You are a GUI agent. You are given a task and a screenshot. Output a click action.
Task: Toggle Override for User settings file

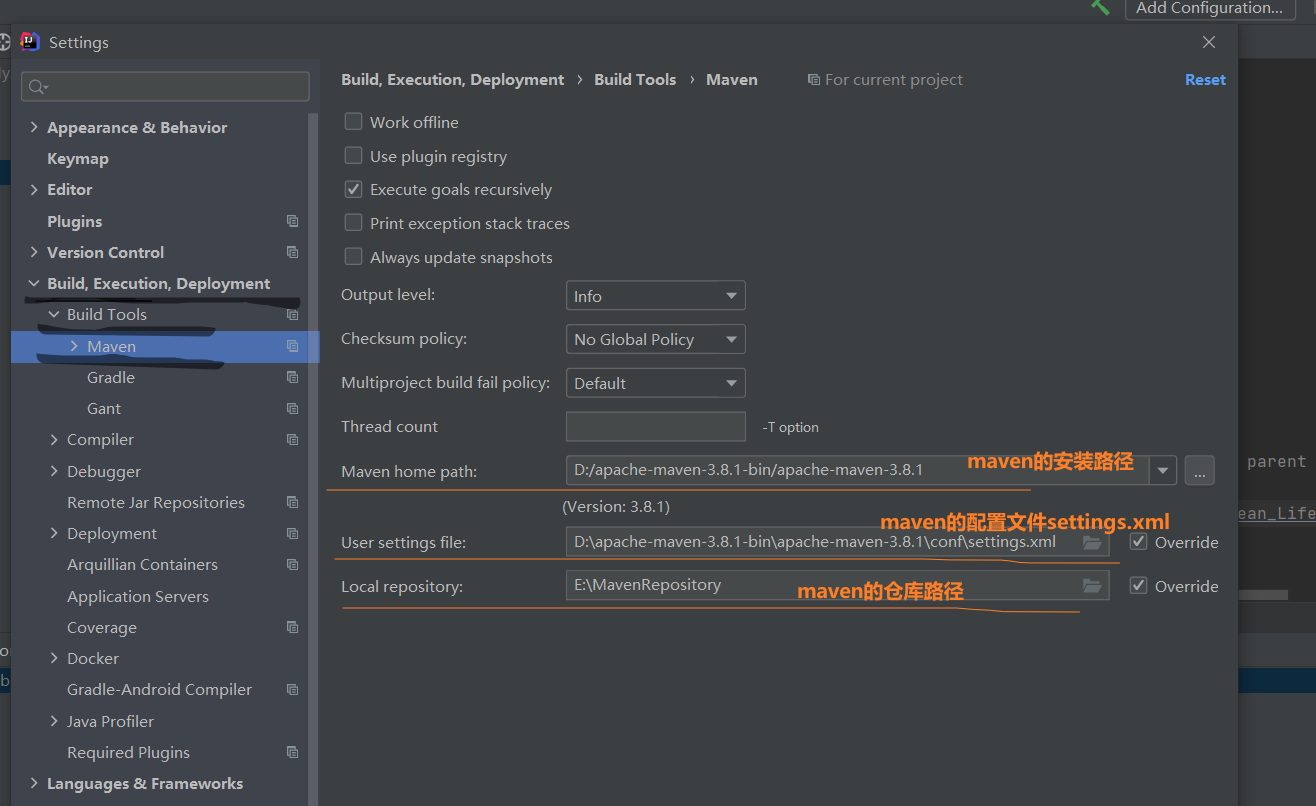[1138, 542]
